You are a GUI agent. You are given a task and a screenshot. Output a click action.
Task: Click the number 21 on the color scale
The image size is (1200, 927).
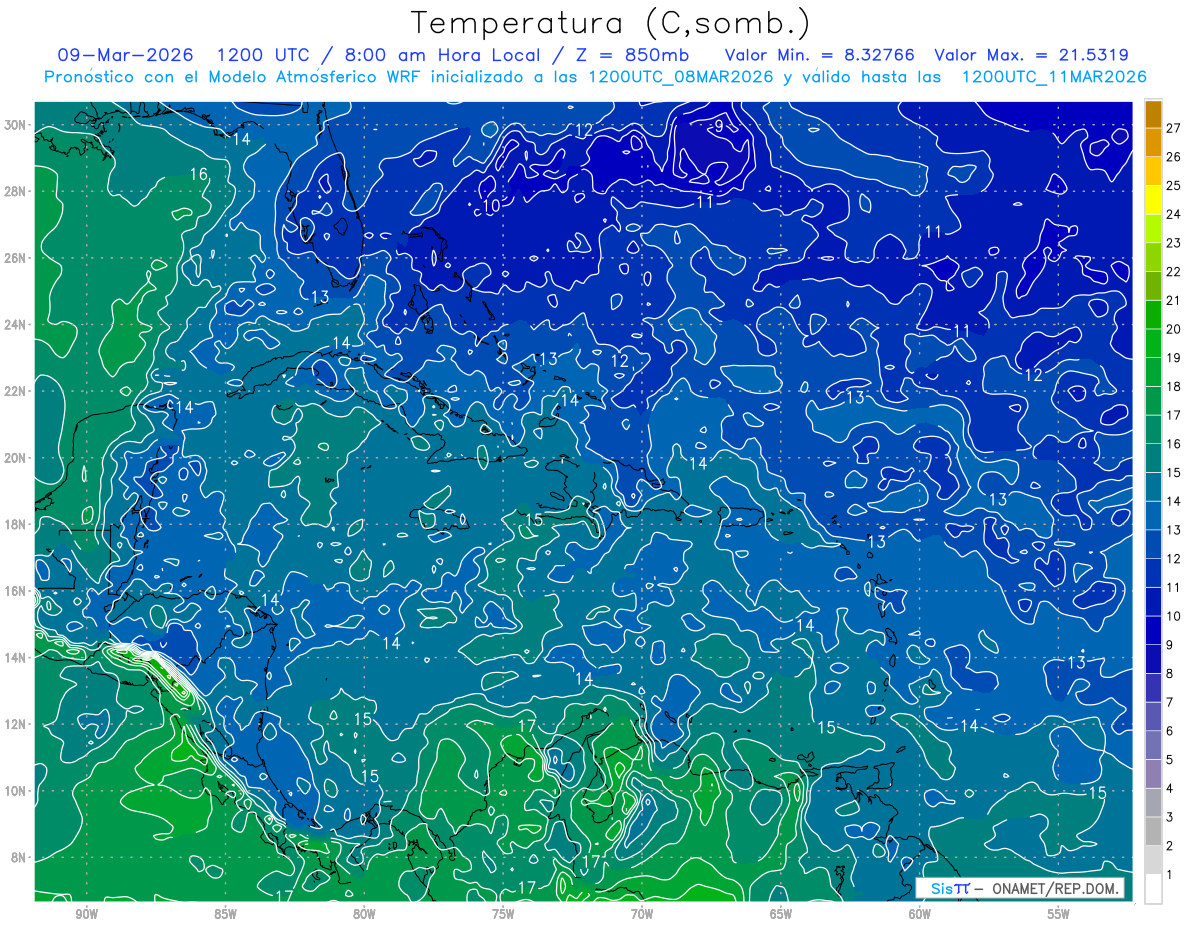coord(1174,300)
